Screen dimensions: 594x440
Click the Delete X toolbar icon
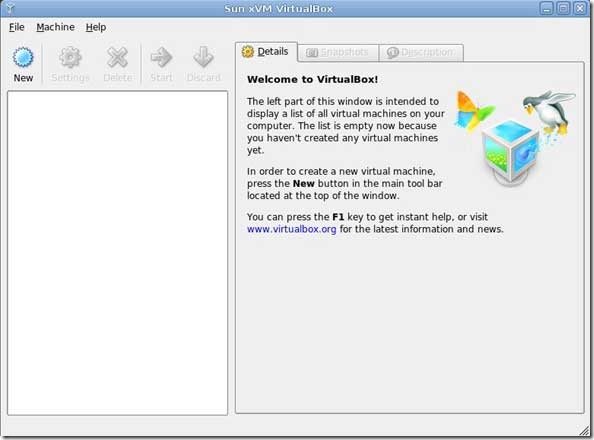point(117,58)
